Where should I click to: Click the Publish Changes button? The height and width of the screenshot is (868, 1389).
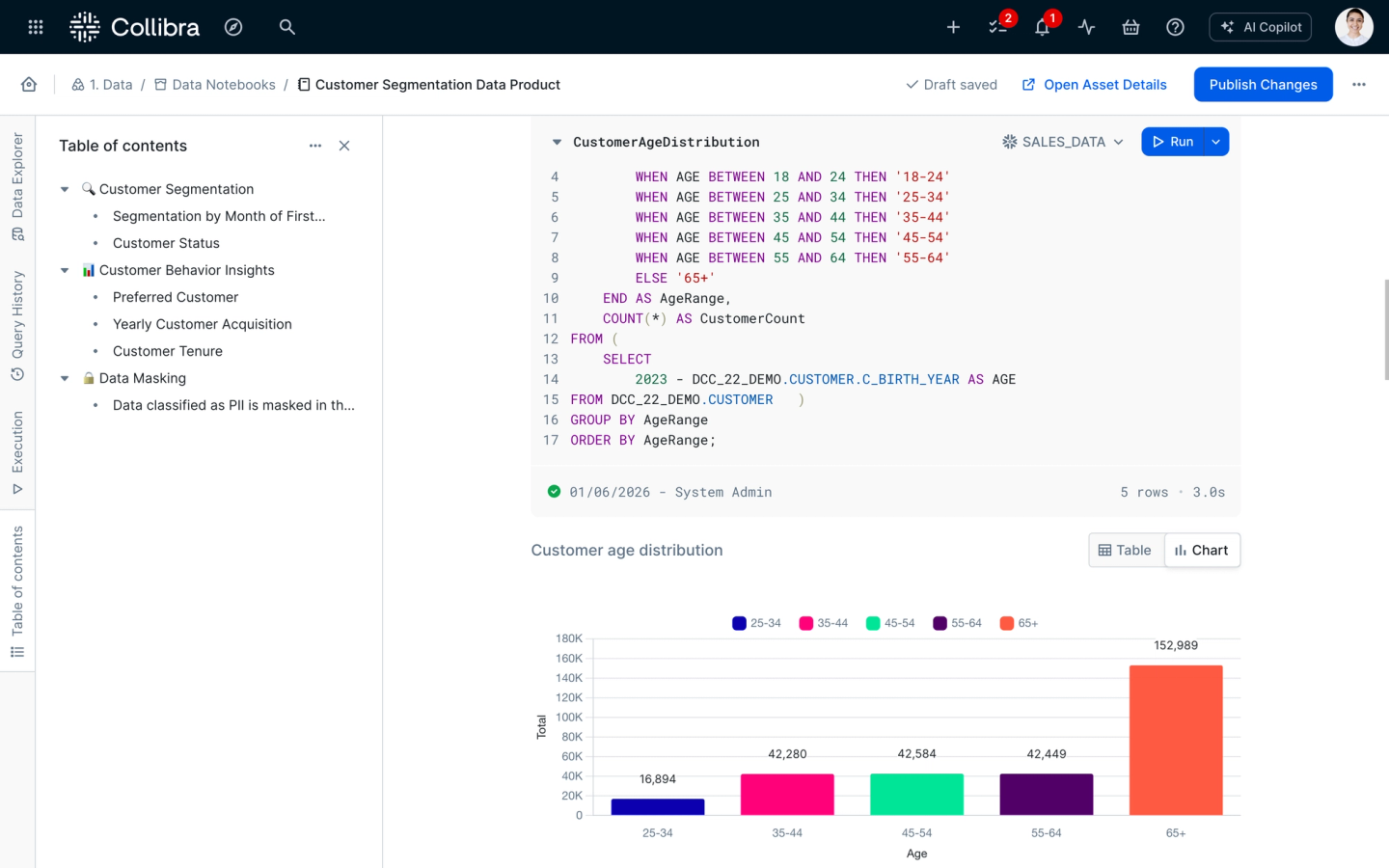tap(1263, 85)
